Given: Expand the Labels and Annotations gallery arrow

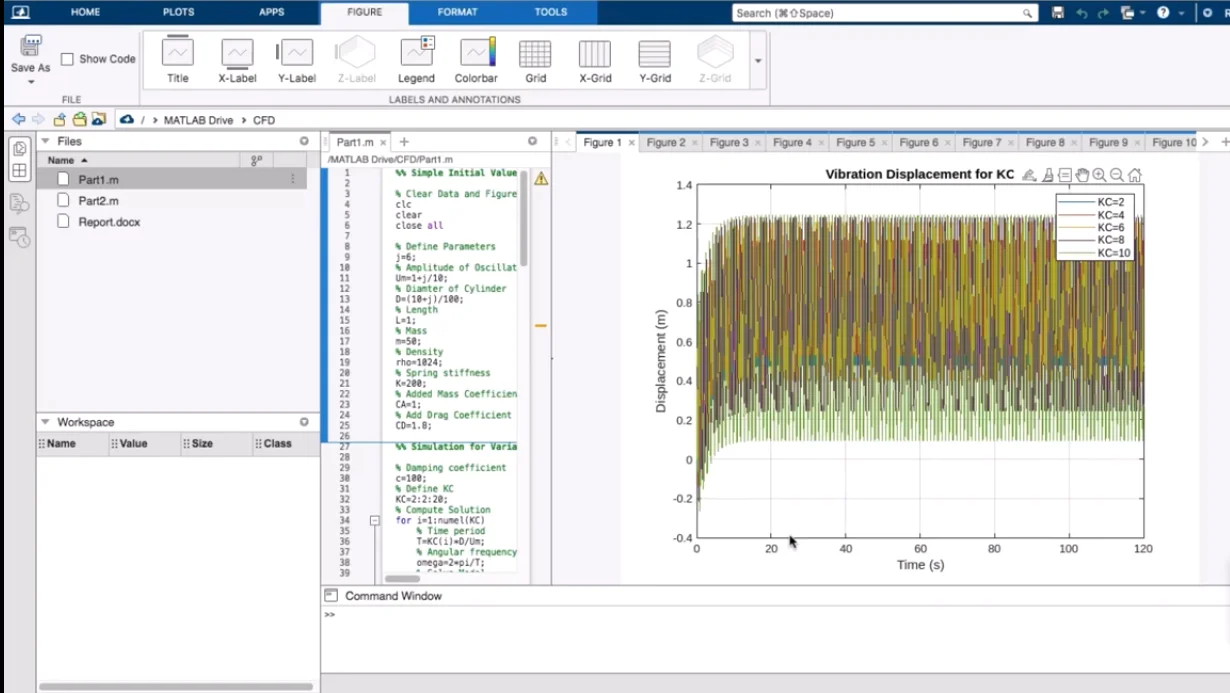Looking at the screenshot, I should pyautogui.click(x=758, y=60).
